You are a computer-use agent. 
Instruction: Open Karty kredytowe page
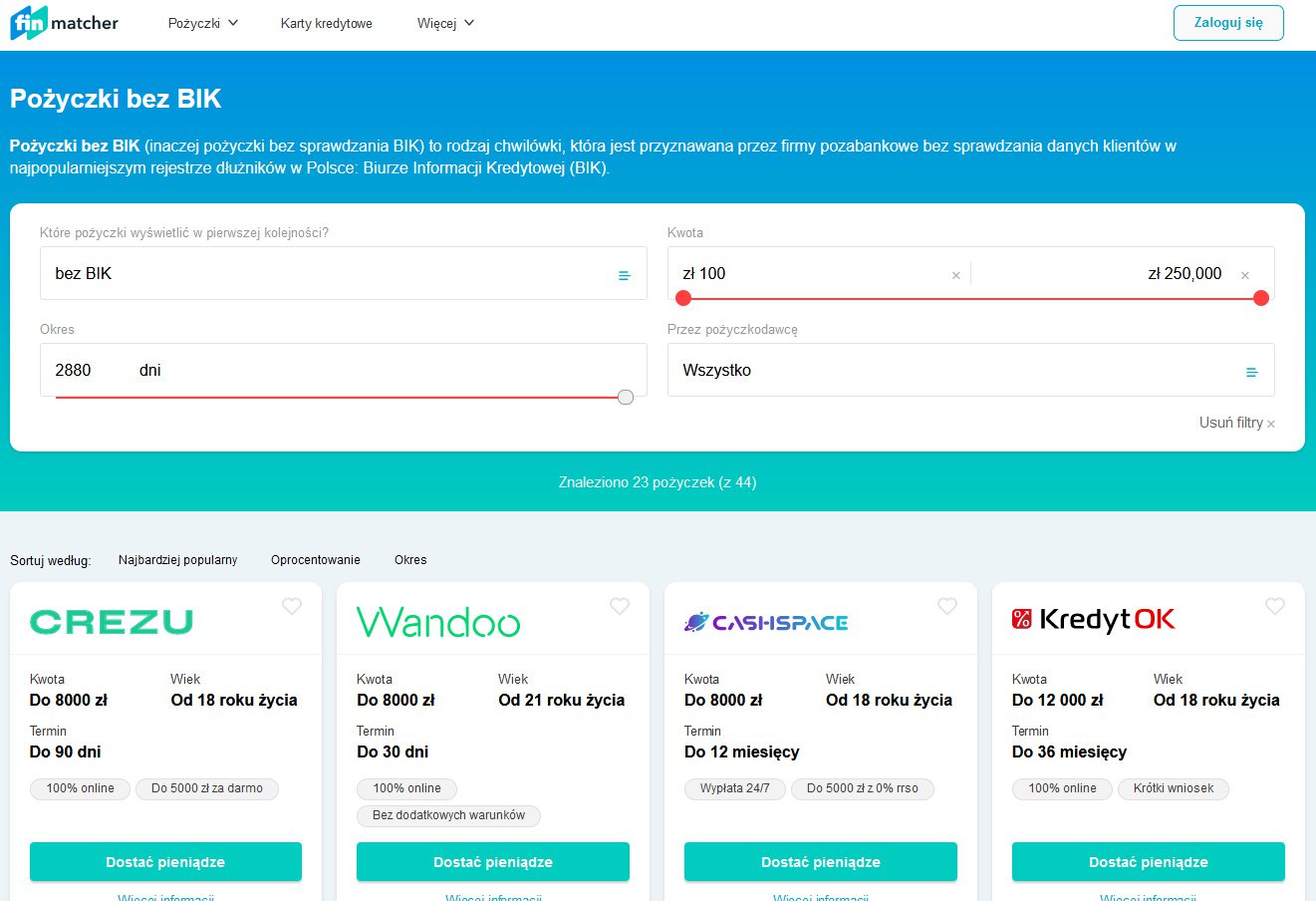pos(327,23)
